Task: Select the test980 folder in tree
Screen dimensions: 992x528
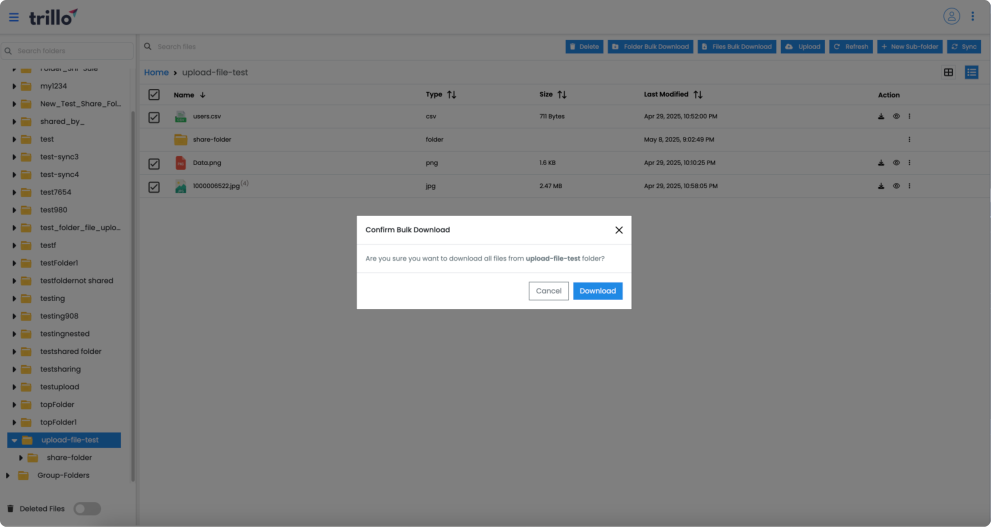Action: [53, 210]
